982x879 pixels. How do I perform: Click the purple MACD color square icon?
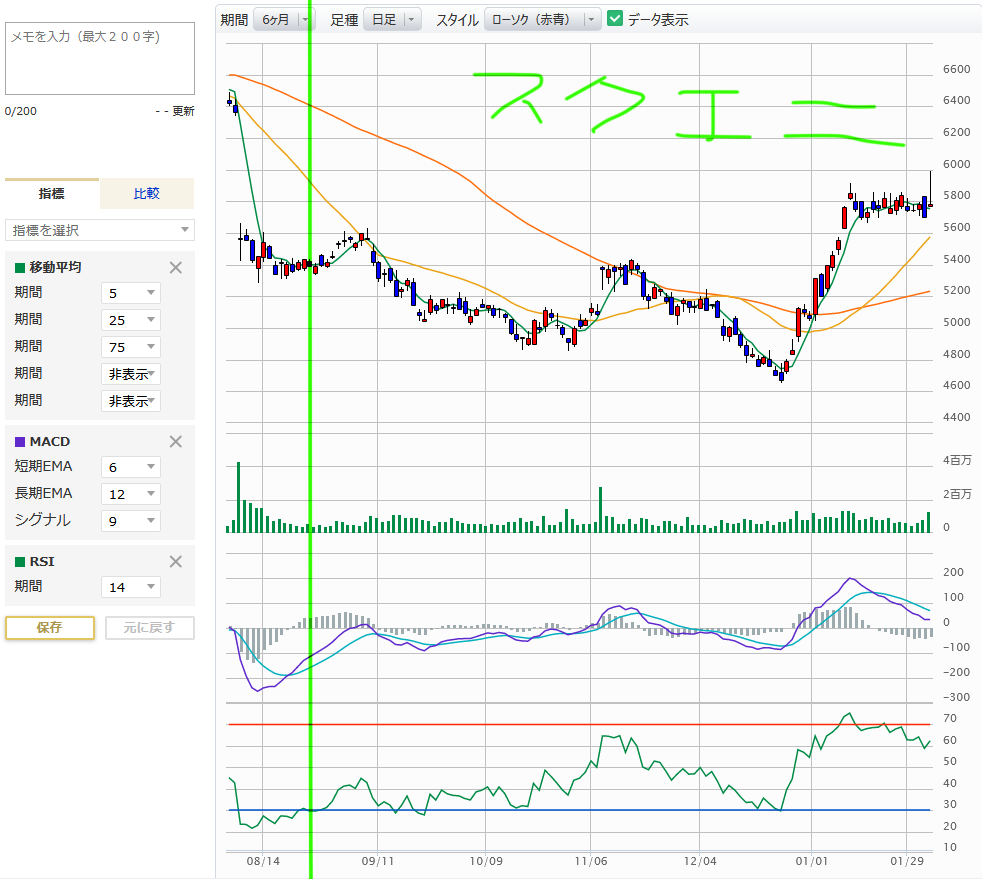coord(20,441)
